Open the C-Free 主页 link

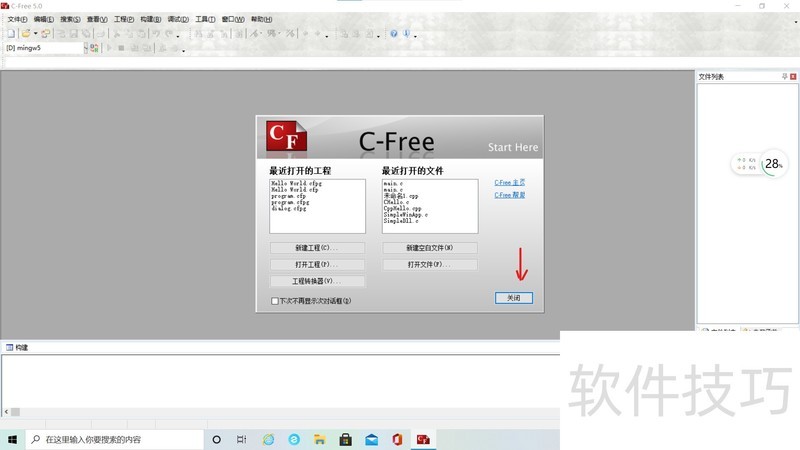coord(510,183)
